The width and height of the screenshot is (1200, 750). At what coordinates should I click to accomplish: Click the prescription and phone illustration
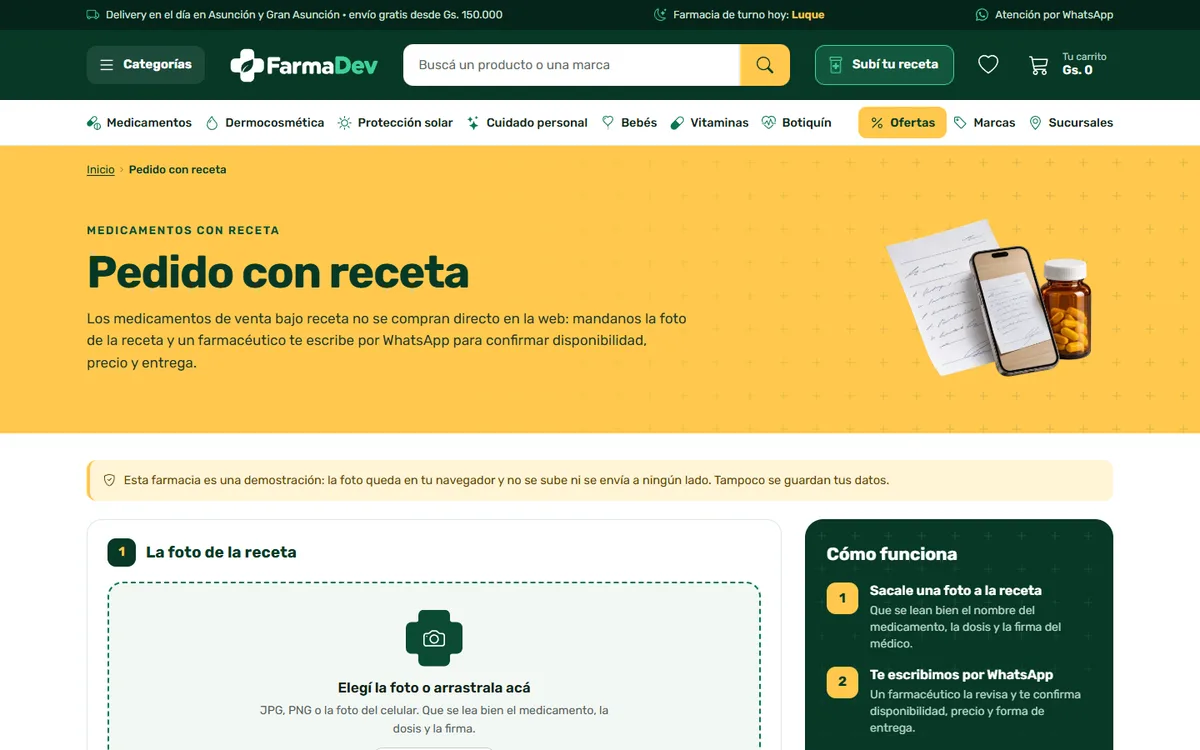click(x=988, y=298)
